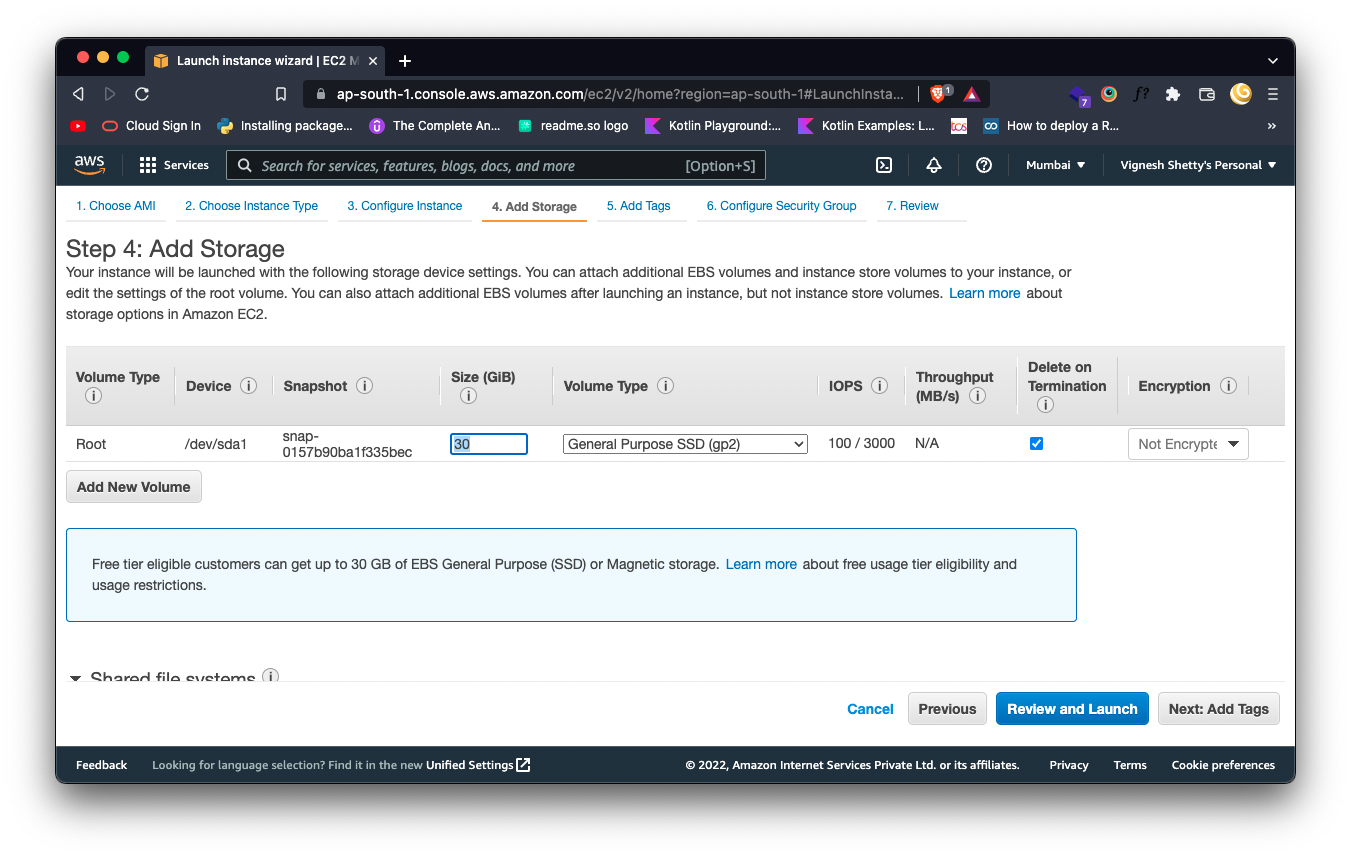Image resolution: width=1351 pixels, height=857 pixels.
Task: Click the Previous button
Action: [x=947, y=709]
